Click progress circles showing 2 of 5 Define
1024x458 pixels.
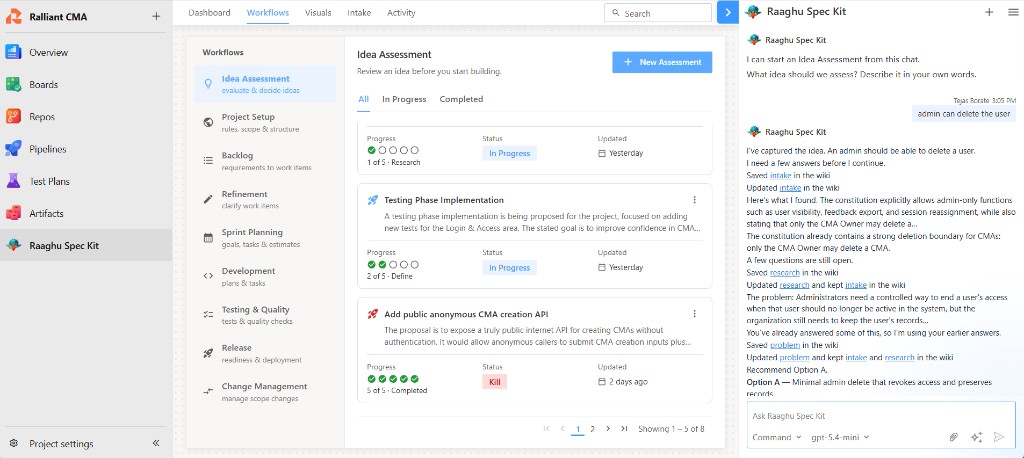(392, 265)
